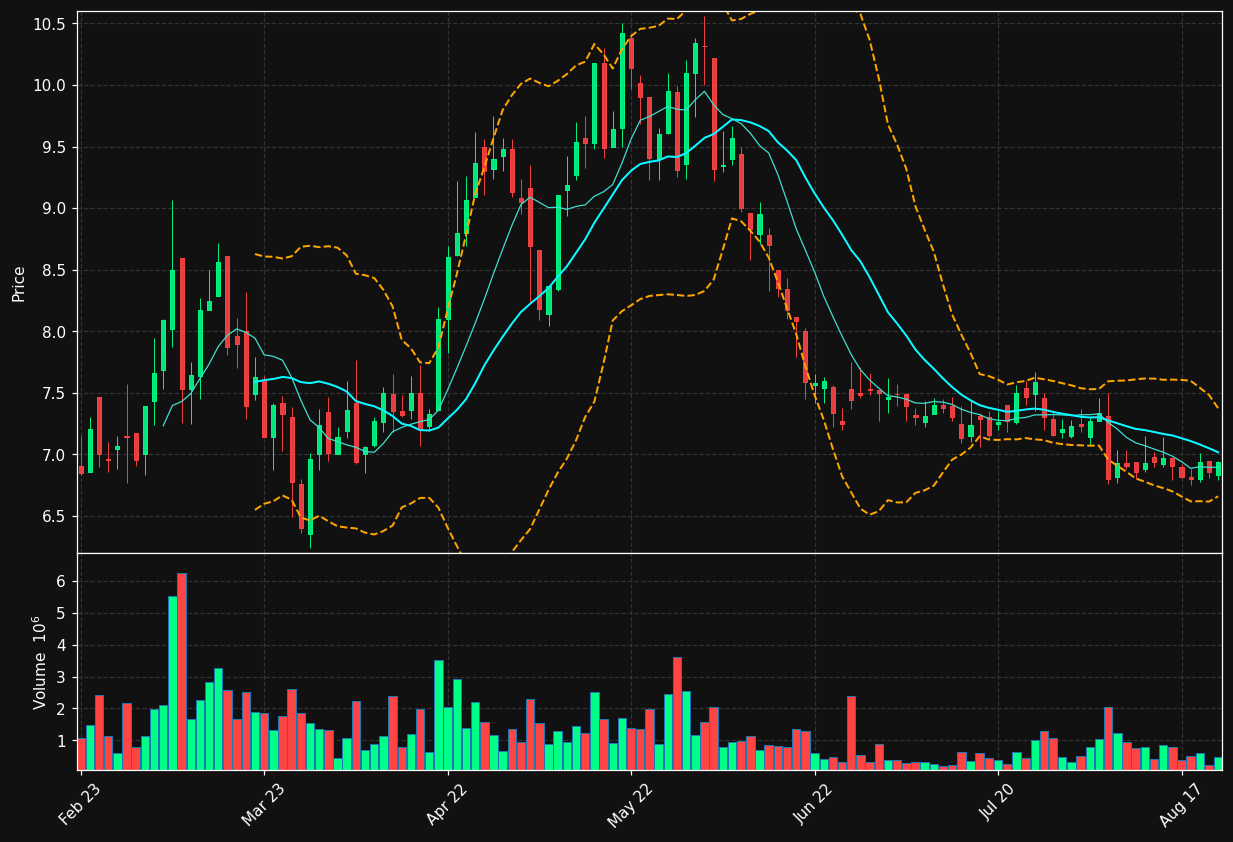
Task: Click the Feb 23 date label
Action: 80,804
